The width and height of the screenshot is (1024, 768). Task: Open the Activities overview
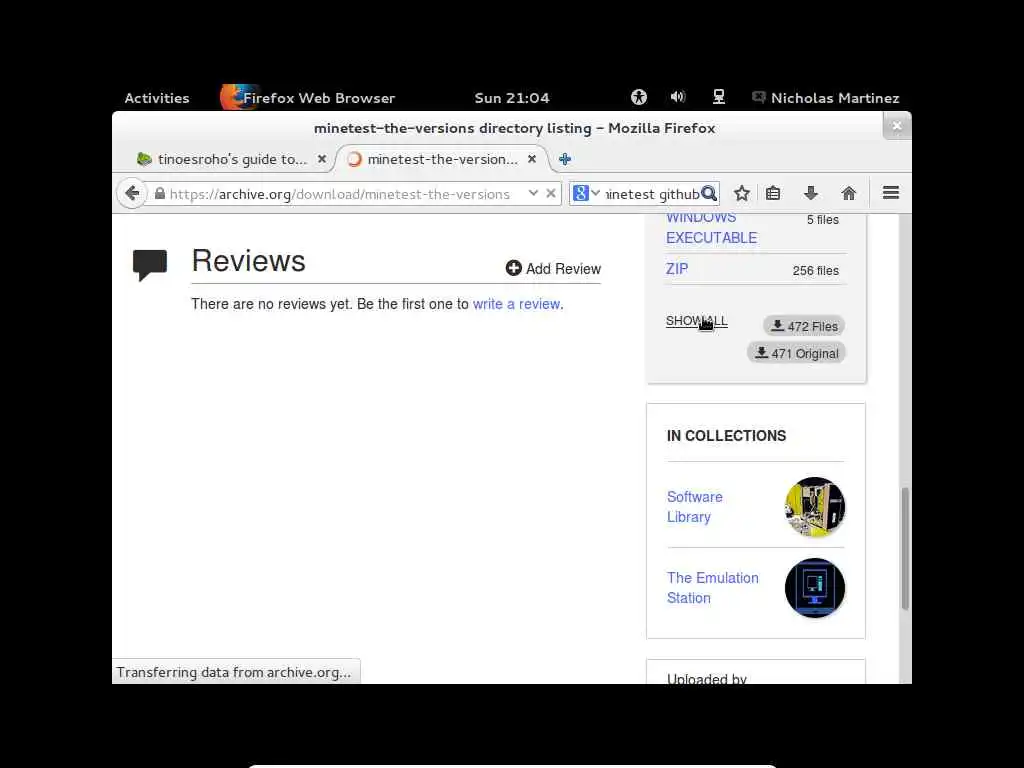157,98
